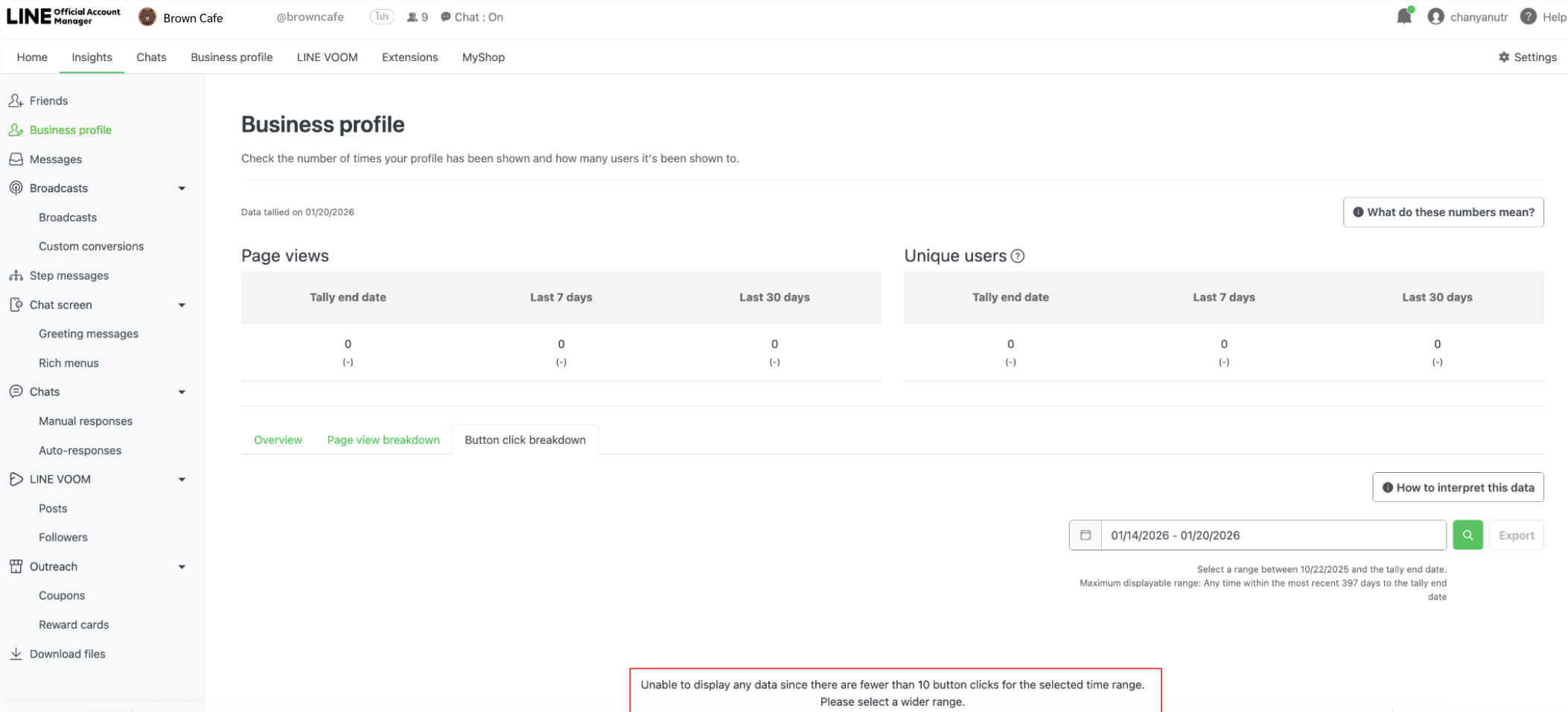
Task: Click the chanyanutr user profile icon
Action: (x=1435, y=16)
